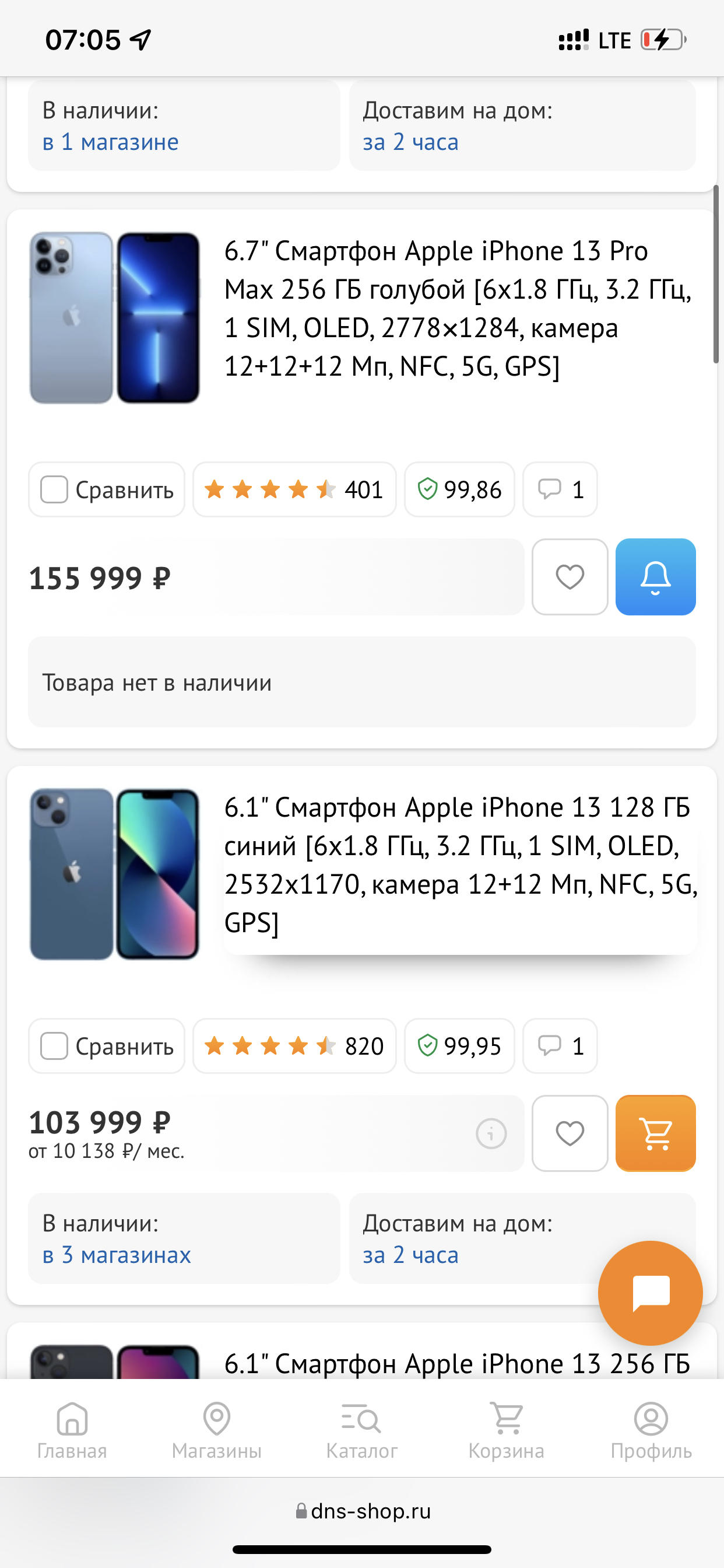Add iPhone 13 128 ГБ to cart
The height and width of the screenshot is (1568, 724).
tap(655, 1133)
